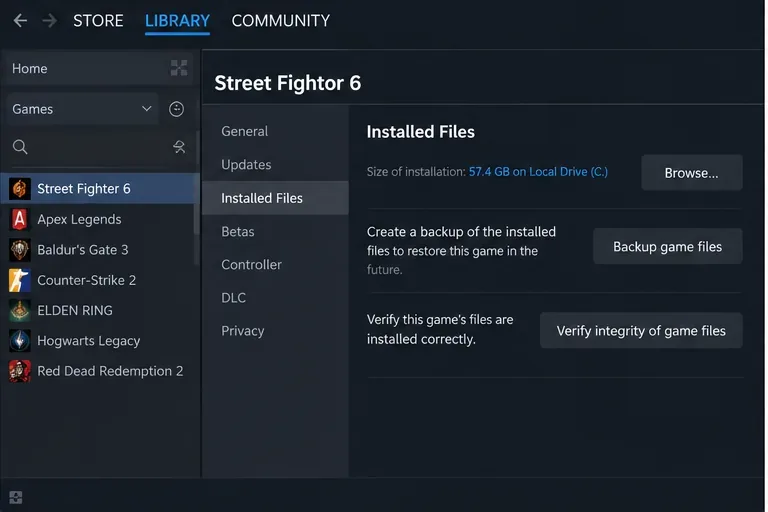Select Apex Legends in the game list
Image resolution: width=768 pixels, height=512 pixels.
pos(98,219)
